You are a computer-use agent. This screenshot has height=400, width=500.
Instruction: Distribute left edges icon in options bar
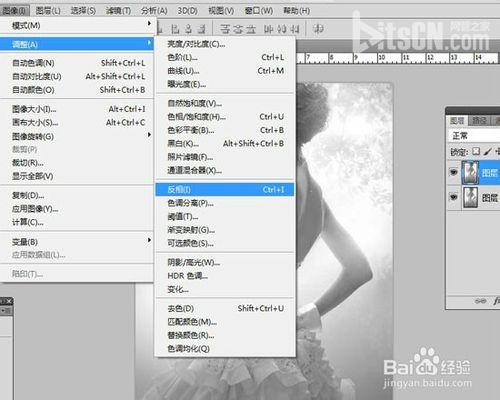(269, 29)
